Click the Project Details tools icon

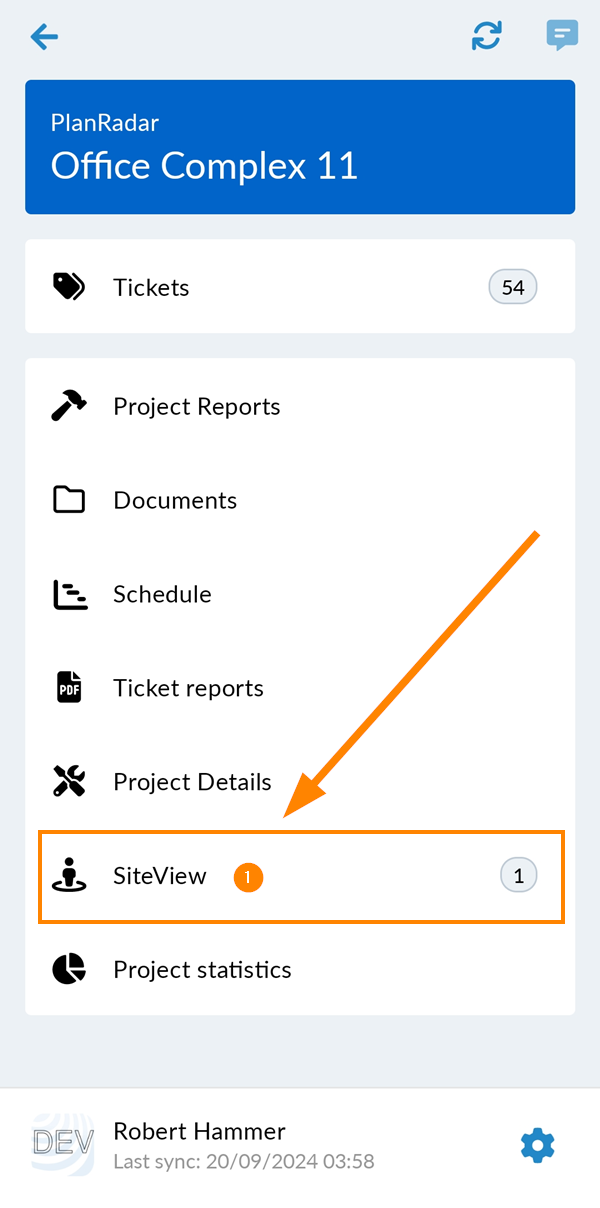pyautogui.click(x=69, y=781)
